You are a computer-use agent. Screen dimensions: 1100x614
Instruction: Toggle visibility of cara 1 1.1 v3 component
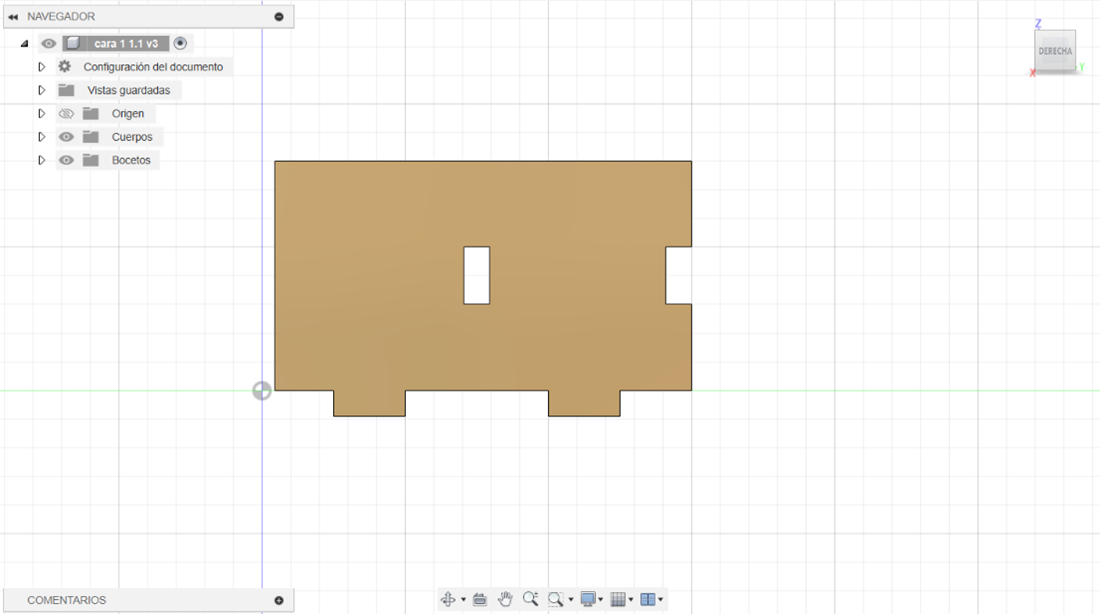[48, 44]
